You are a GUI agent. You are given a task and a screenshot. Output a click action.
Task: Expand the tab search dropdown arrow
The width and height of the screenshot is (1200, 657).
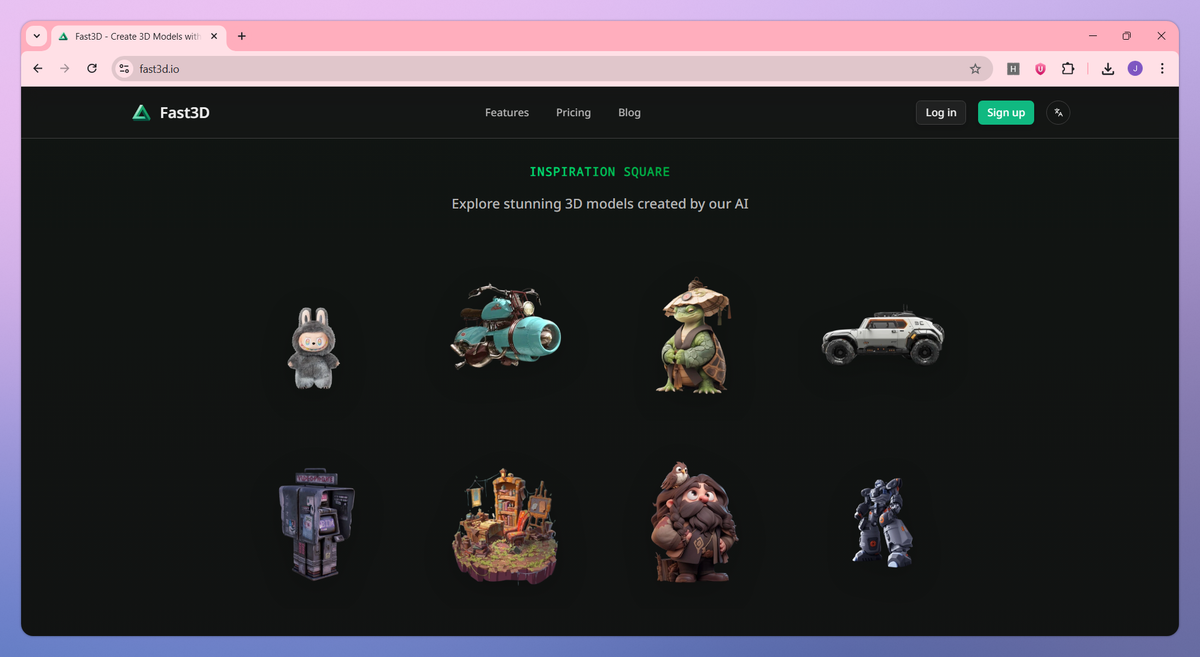tap(37, 36)
